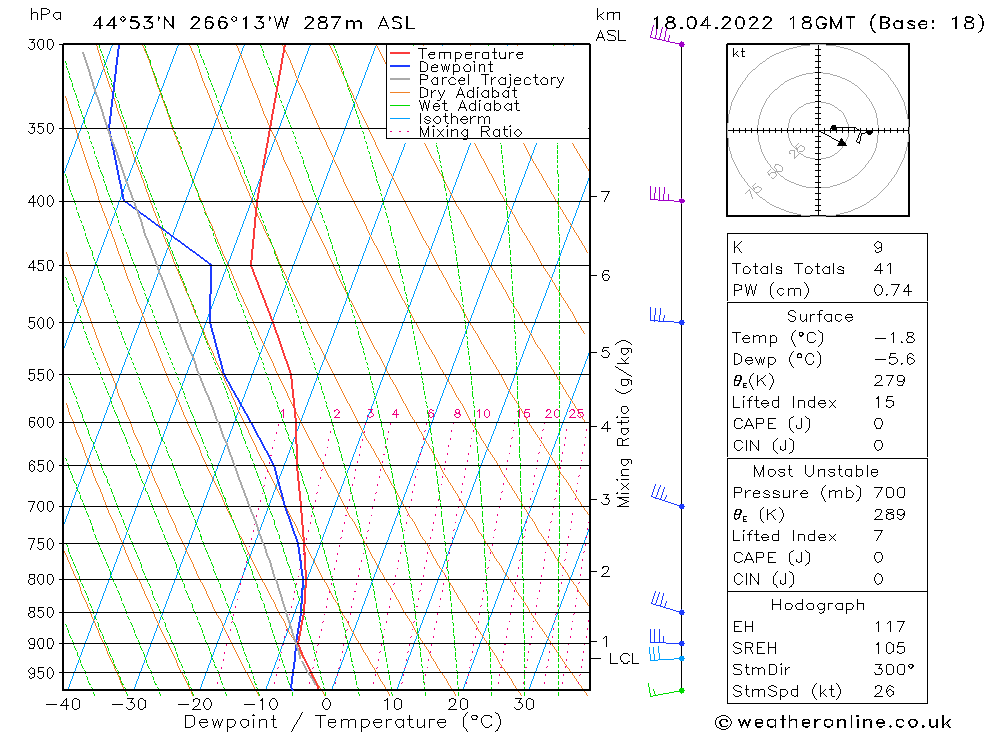Click the EH value '117'

[890, 627]
